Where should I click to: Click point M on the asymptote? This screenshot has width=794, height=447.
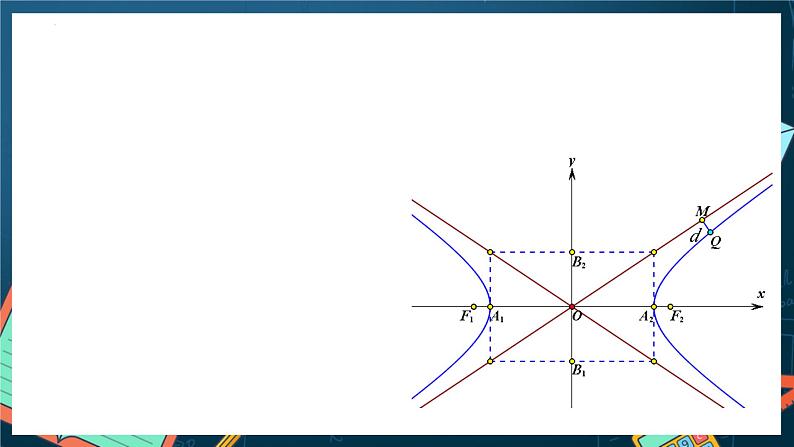(x=702, y=220)
